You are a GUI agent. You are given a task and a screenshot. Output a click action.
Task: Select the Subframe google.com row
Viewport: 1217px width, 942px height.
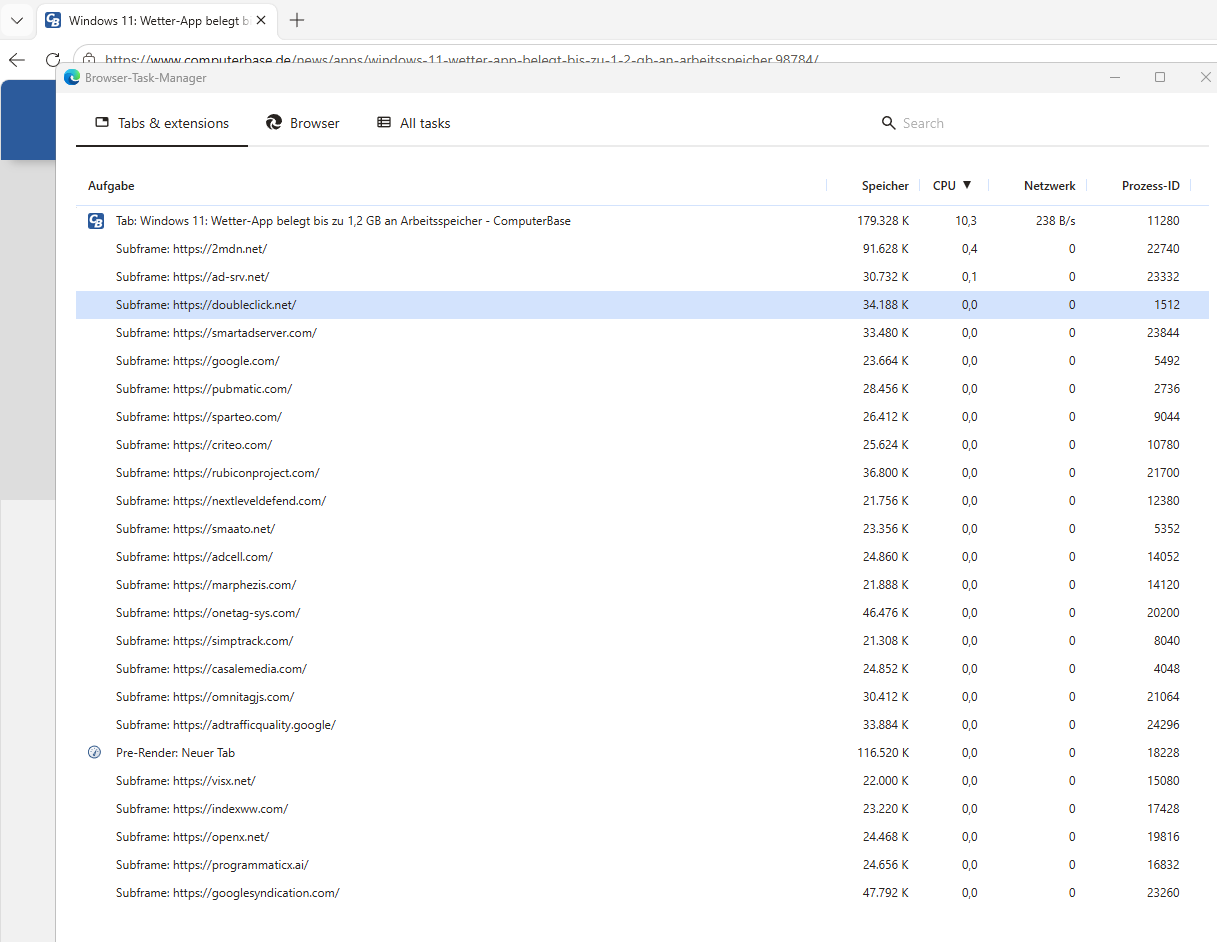tap(642, 361)
